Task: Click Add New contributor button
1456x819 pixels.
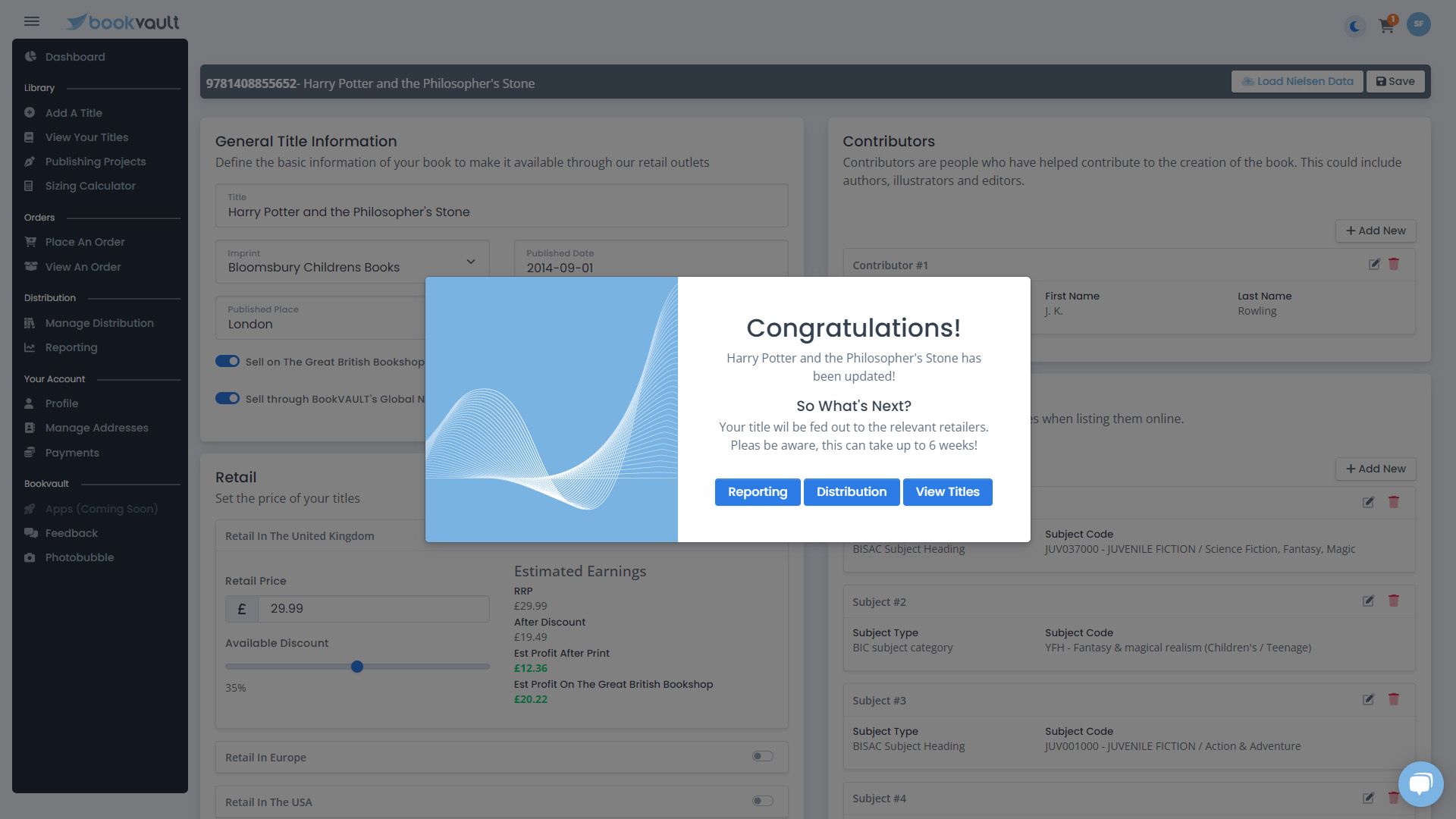Action: tap(1376, 231)
